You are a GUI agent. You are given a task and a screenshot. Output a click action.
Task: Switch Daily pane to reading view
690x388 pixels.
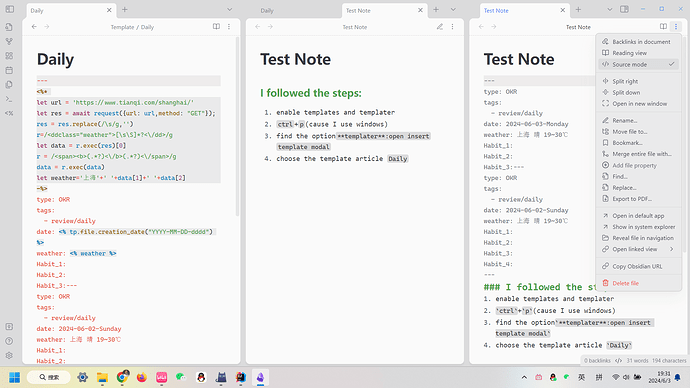coord(216,27)
